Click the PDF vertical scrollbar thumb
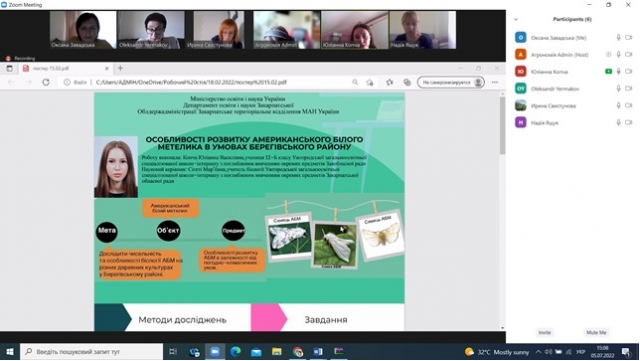The height and width of the screenshot is (361, 640). click(x=502, y=125)
